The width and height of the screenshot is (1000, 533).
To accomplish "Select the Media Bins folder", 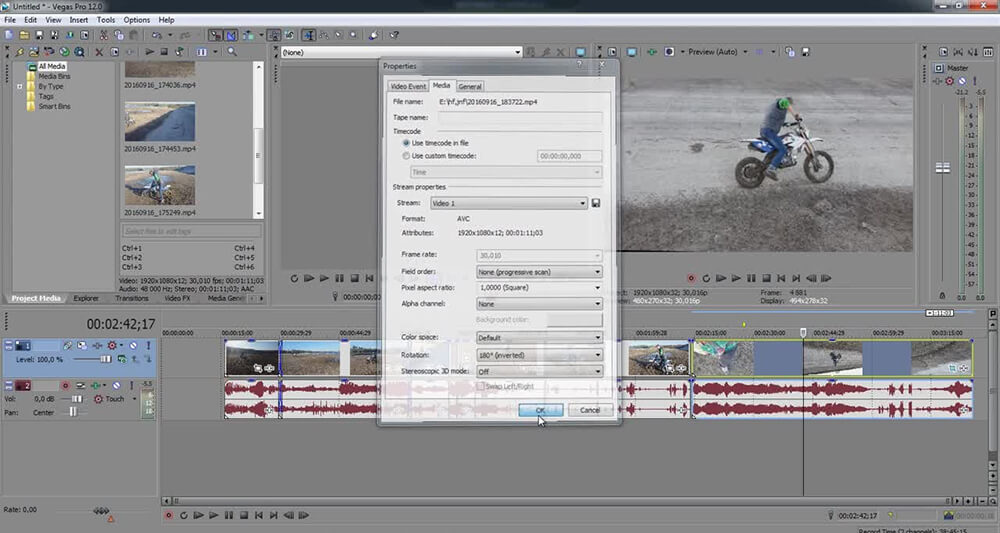I will pos(54,77).
